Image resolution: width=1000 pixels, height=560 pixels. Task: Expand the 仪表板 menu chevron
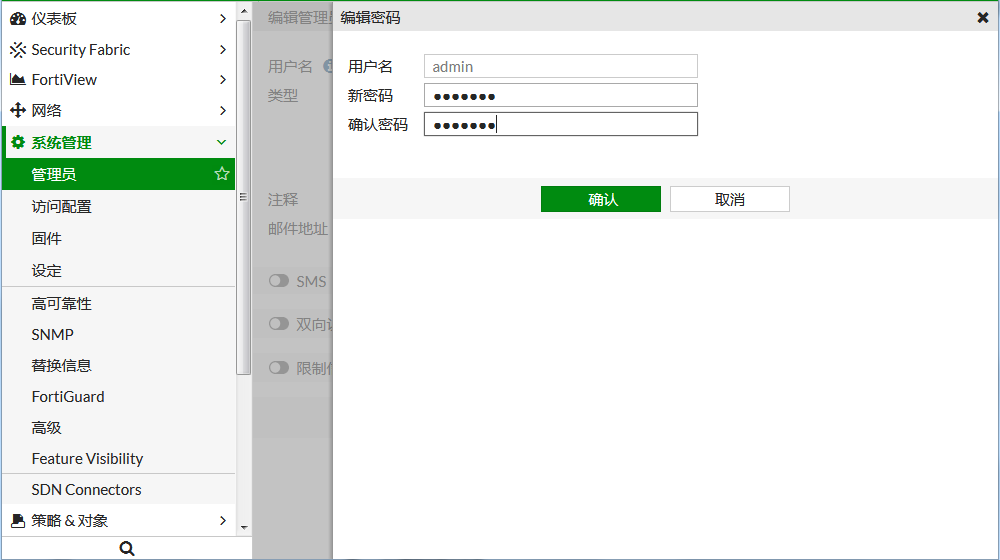click(x=222, y=18)
